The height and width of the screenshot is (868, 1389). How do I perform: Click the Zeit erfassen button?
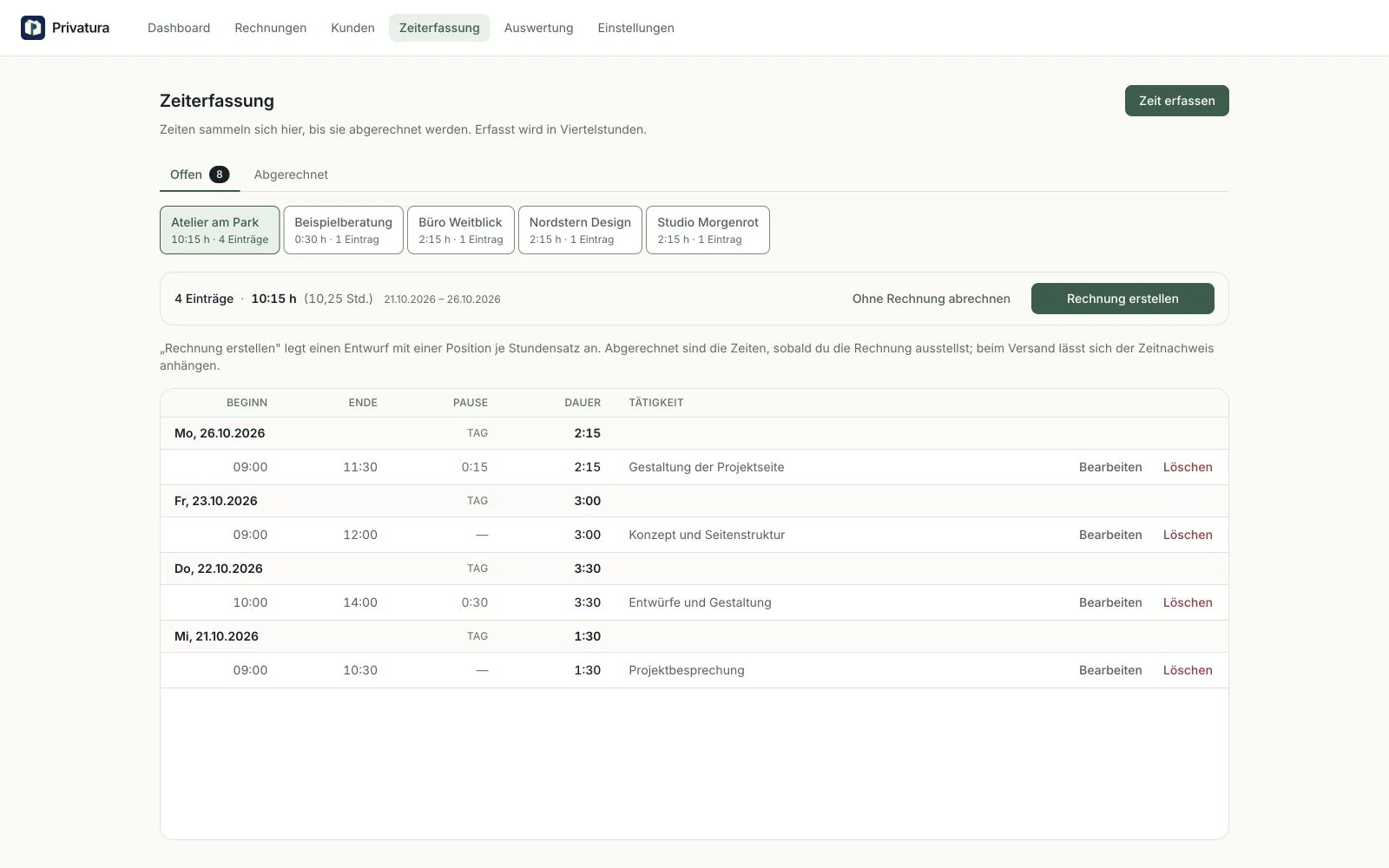1176,101
